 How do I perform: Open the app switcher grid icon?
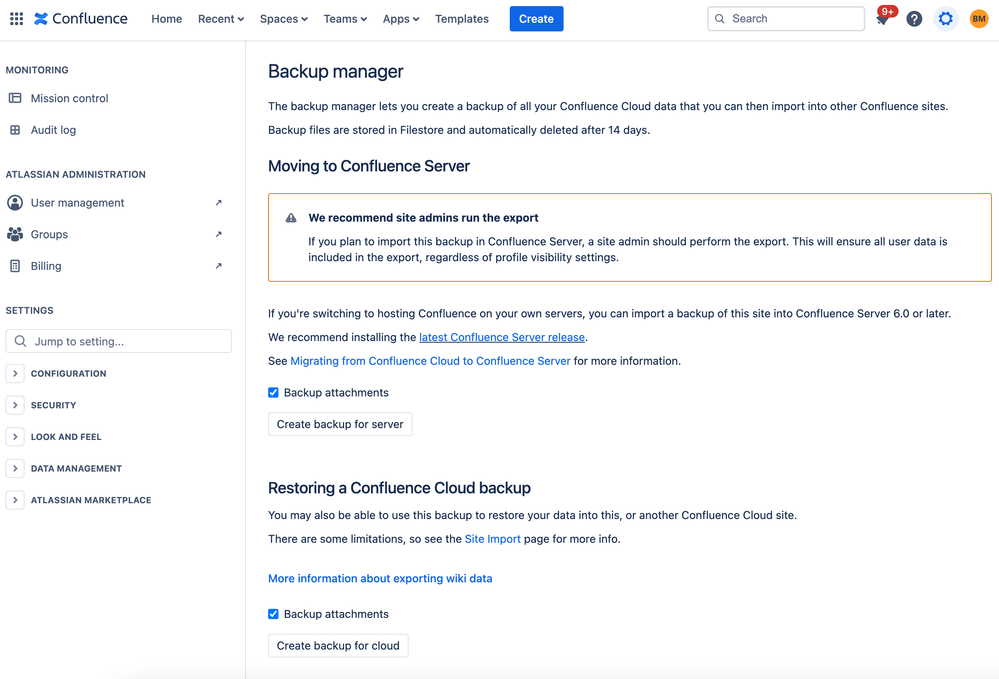17,18
